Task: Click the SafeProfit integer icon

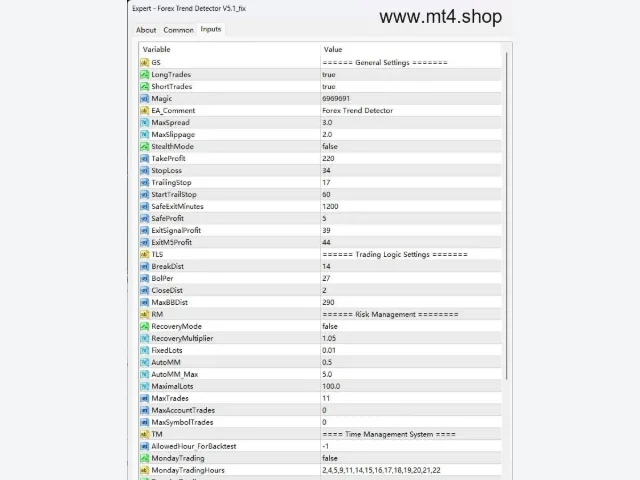Action: (144, 218)
